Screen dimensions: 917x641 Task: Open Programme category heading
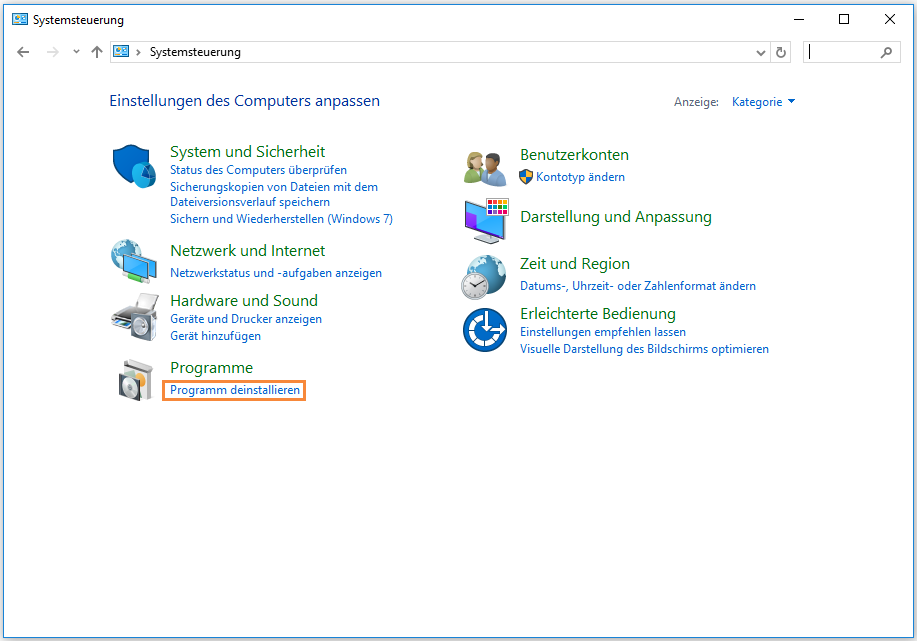[x=211, y=368]
